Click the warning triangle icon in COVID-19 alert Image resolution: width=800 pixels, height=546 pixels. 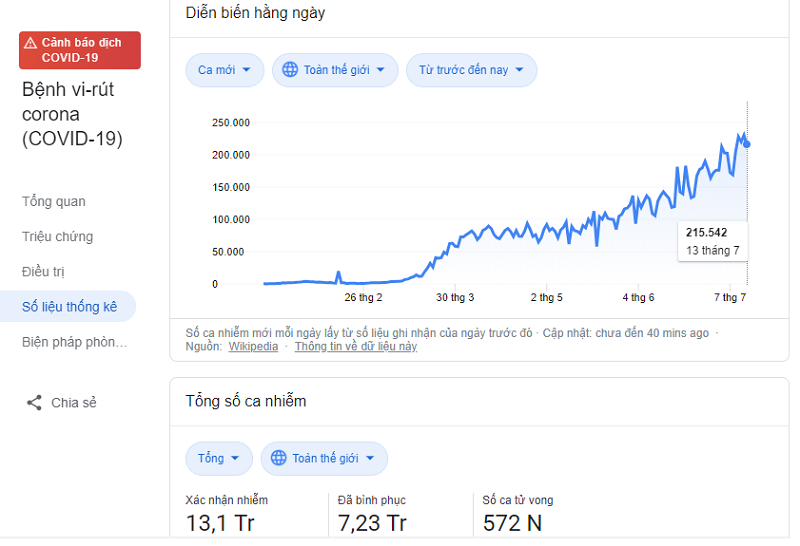[31, 43]
